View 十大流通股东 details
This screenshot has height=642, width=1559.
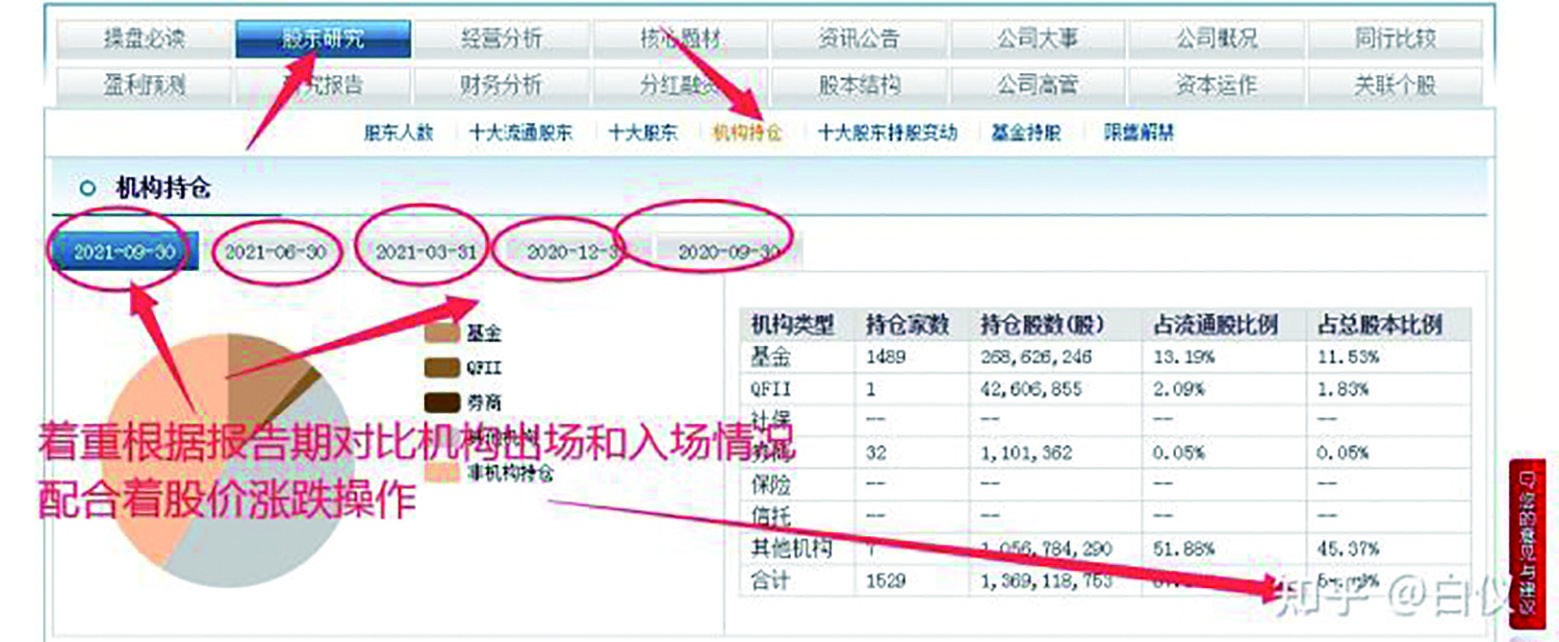pos(521,131)
